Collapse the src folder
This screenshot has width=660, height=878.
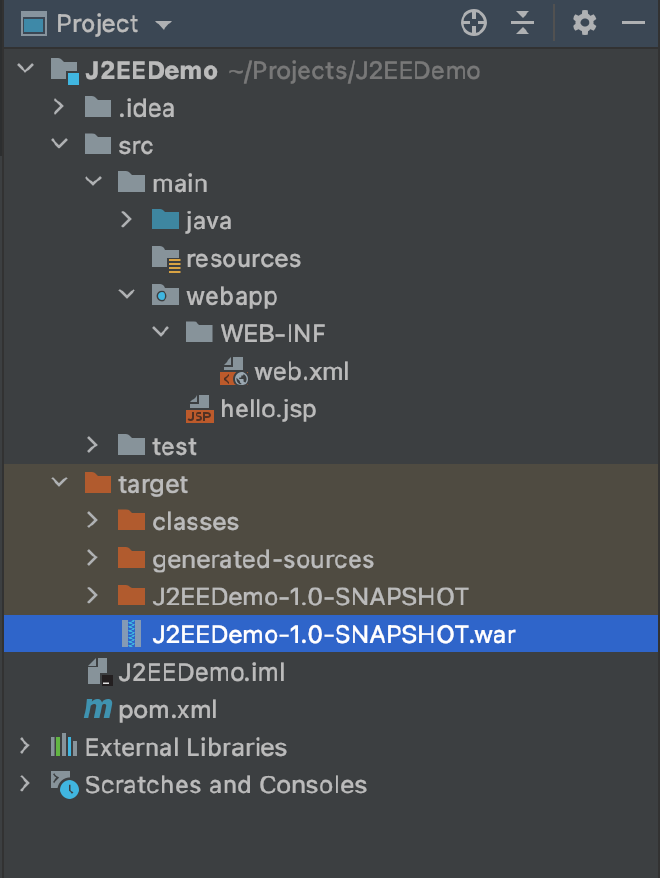point(59,146)
